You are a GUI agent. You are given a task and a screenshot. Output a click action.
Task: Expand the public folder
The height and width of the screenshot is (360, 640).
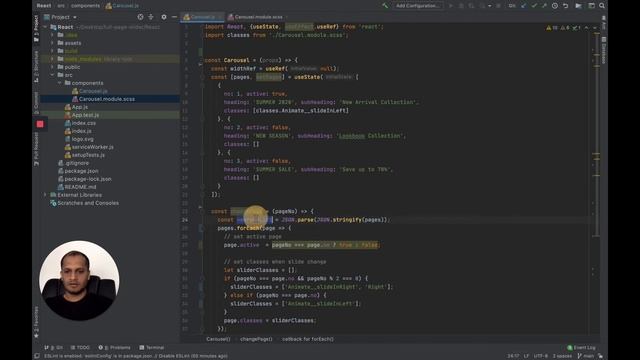pyautogui.click(x=52, y=67)
